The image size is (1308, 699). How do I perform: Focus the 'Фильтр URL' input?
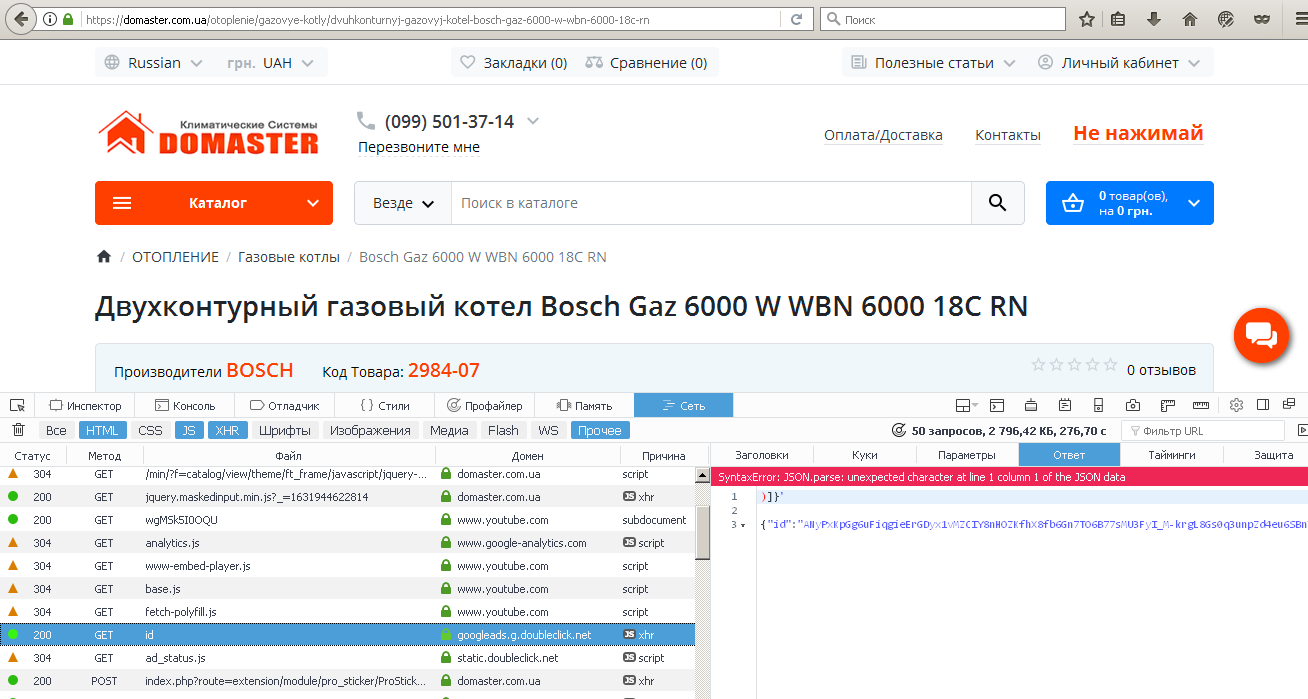click(x=1203, y=431)
